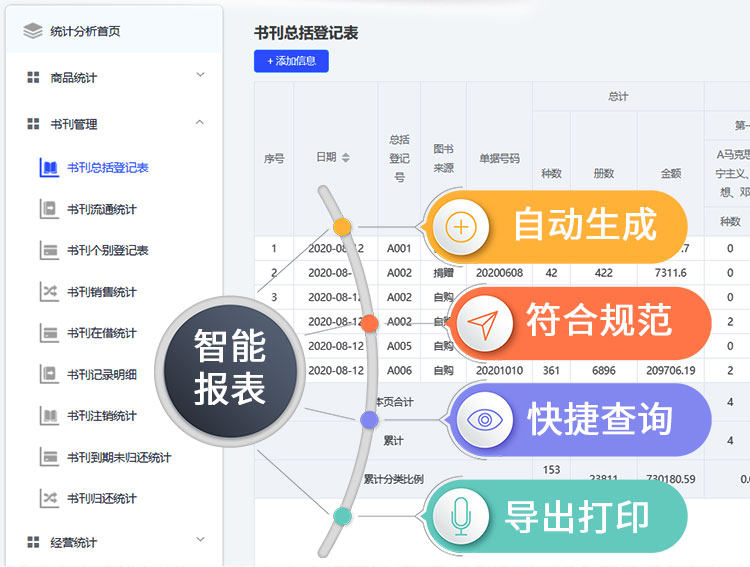Click the 累计 summary row label
This screenshot has width=750, height=567.
tap(393, 441)
